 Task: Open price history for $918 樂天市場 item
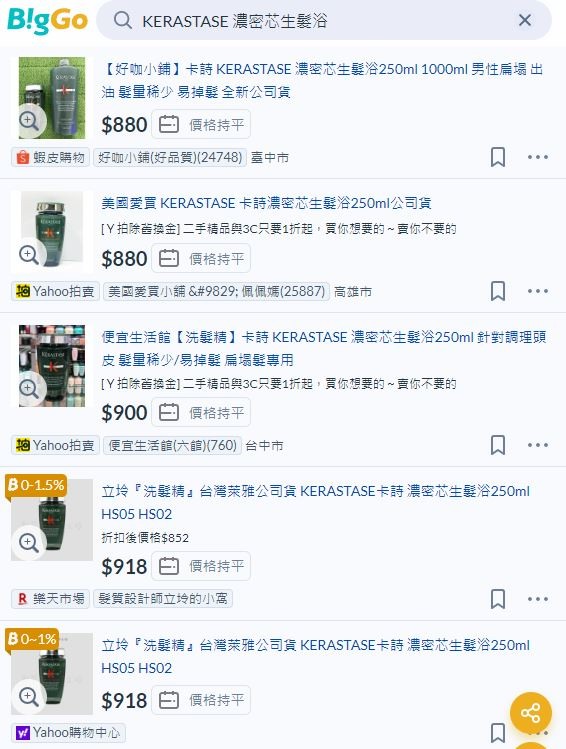pos(201,567)
